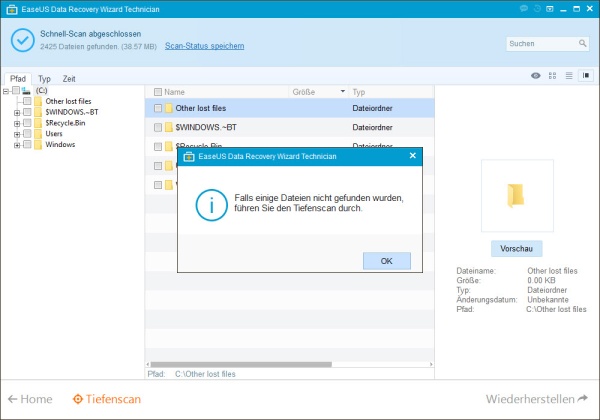Open the Scan-Status speichern link
Image resolution: width=600 pixels, height=420 pixels.
(x=204, y=46)
